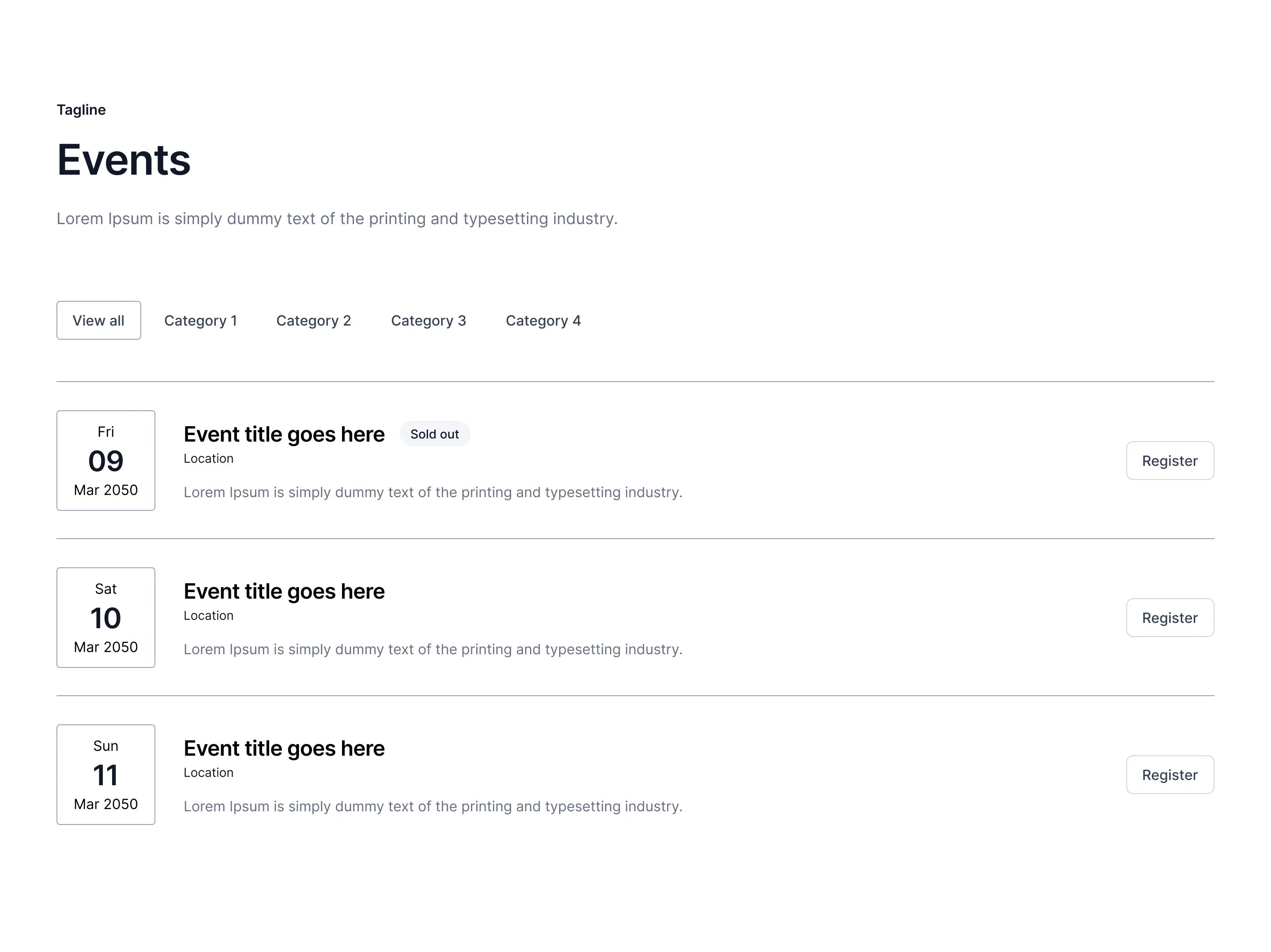Select the Category 2 filter
The image size is (1271, 952).
313,320
